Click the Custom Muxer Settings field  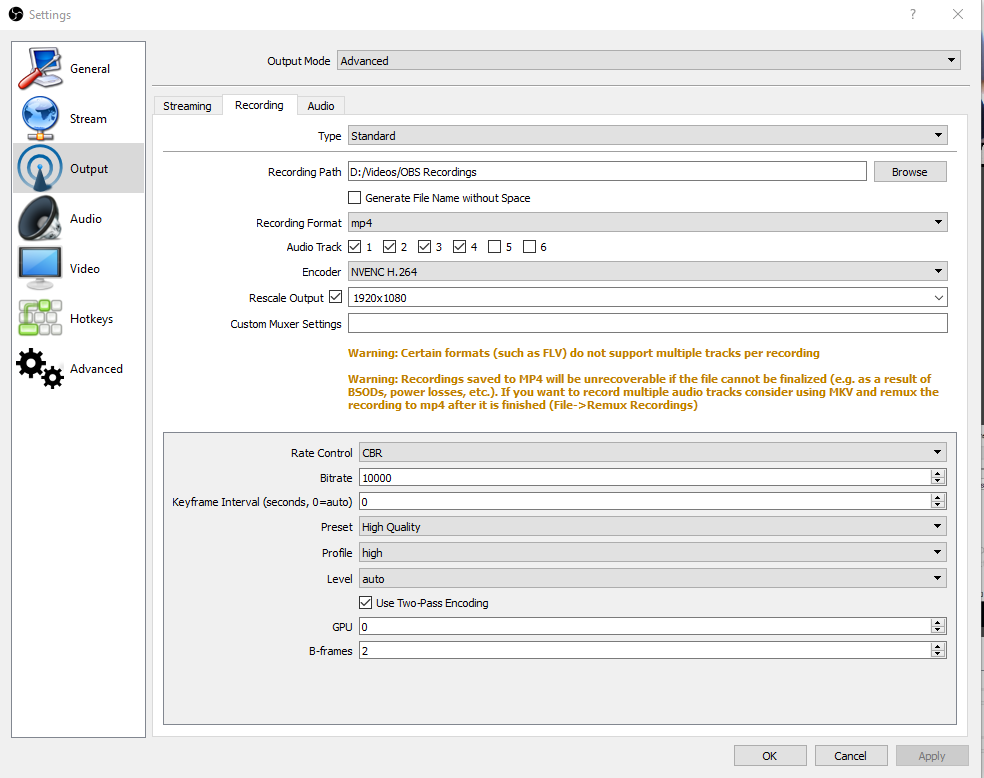648,323
